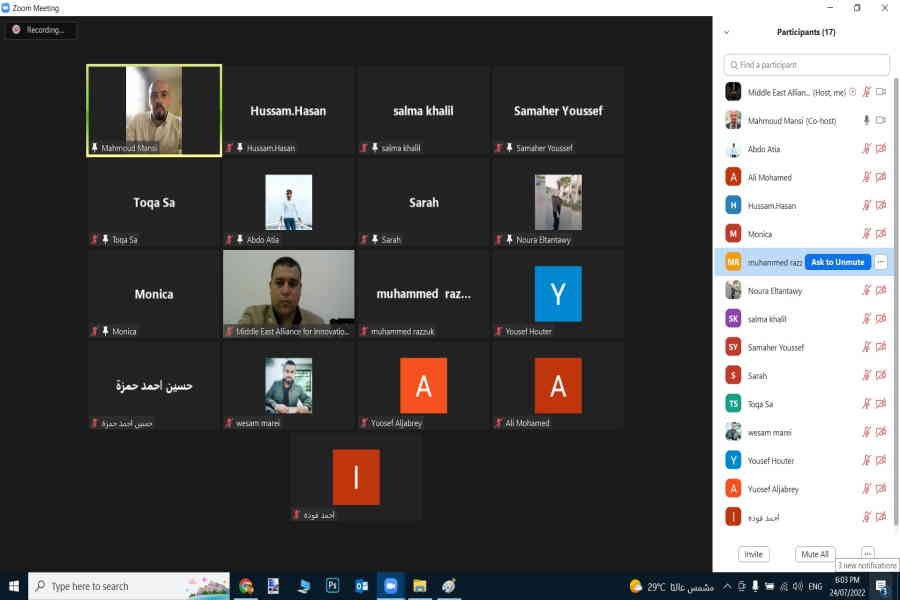Click the recording indicator icon at top left
This screenshot has height=600, width=900.
click(x=16, y=30)
